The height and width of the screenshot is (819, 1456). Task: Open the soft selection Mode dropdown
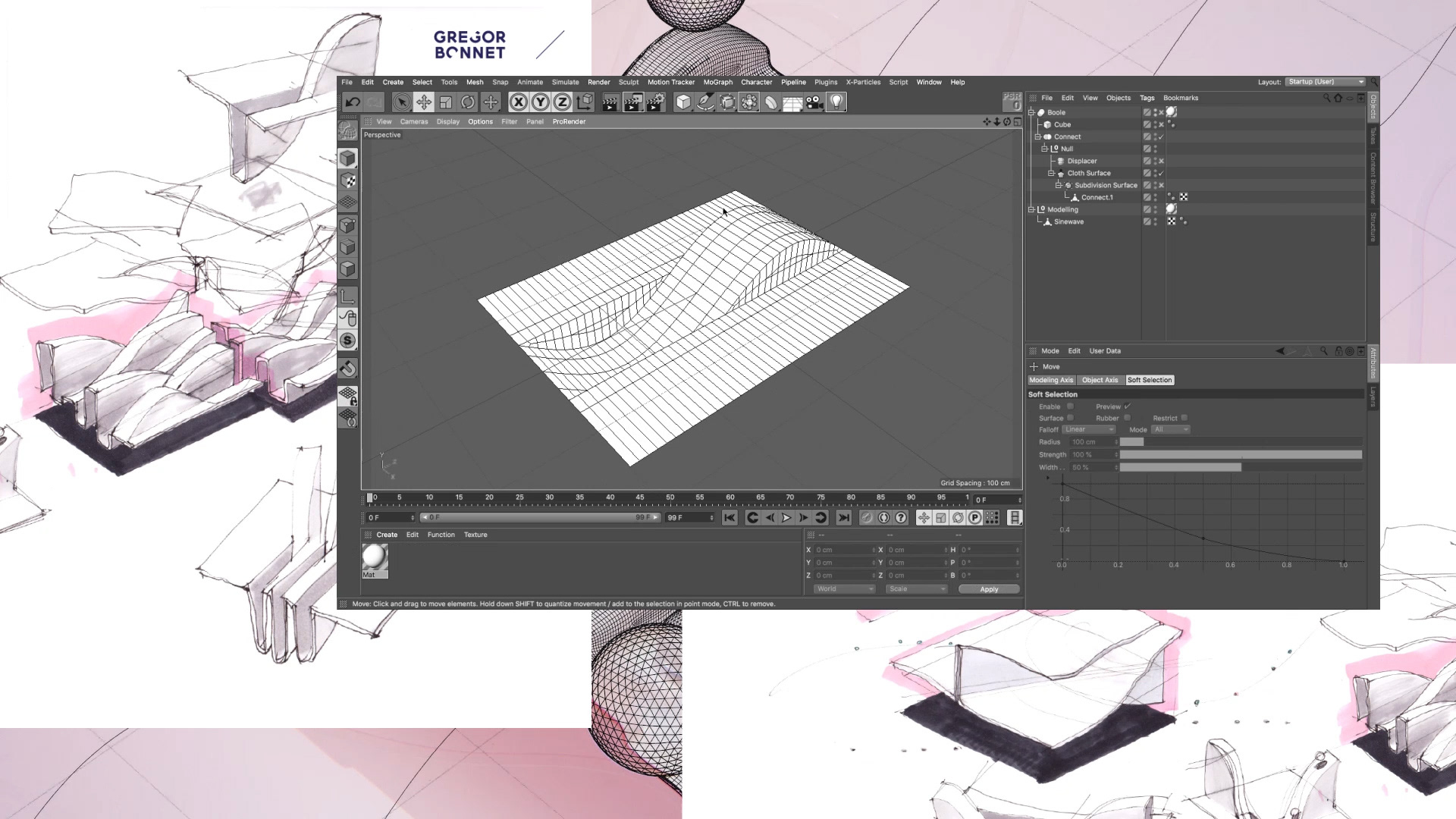pos(1171,429)
